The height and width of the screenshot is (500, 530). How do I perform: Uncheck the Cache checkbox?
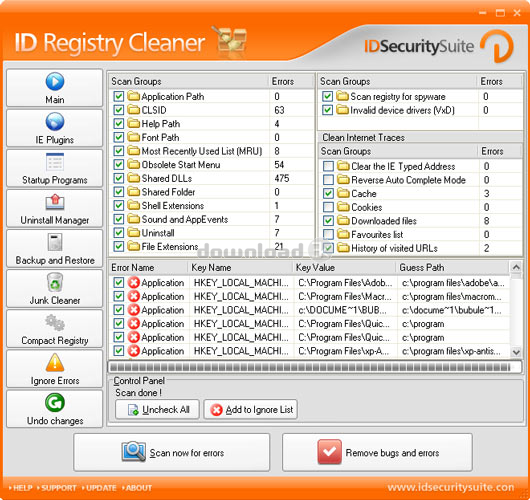pos(328,193)
